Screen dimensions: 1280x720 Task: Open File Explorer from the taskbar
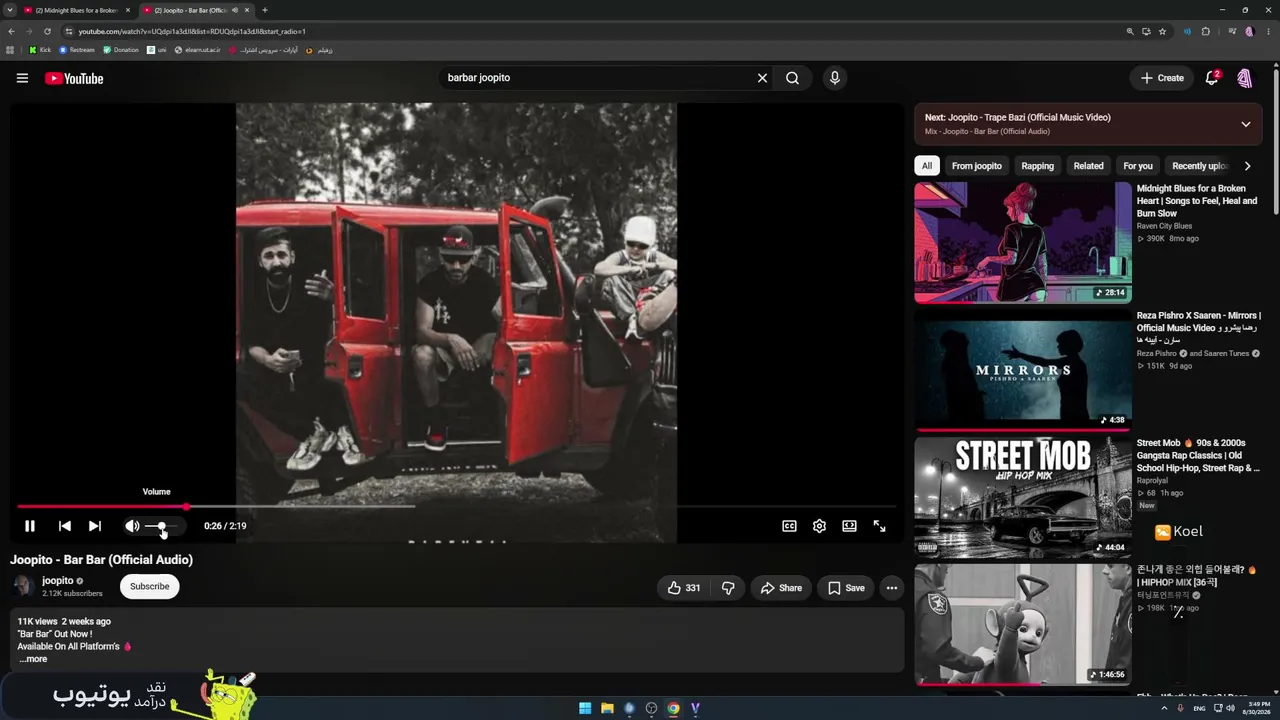click(607, 709)
